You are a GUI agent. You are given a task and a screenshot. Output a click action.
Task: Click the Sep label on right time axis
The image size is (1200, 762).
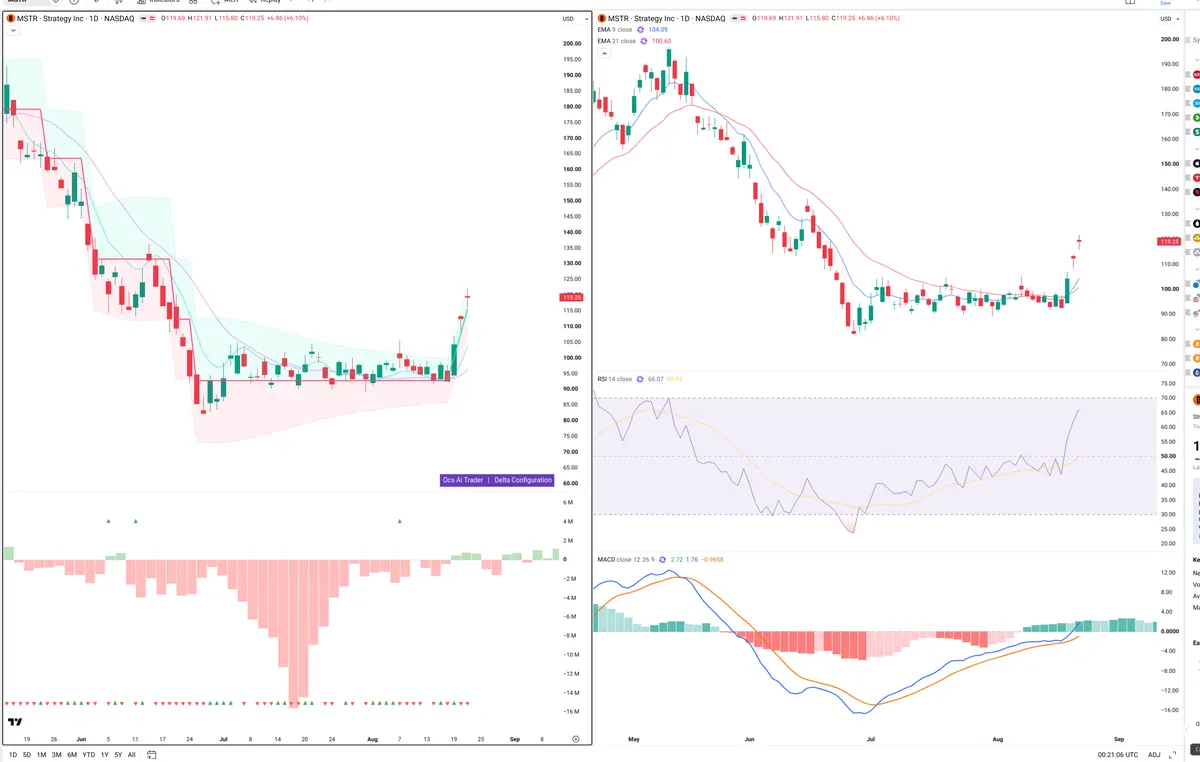click(1119, 738)
